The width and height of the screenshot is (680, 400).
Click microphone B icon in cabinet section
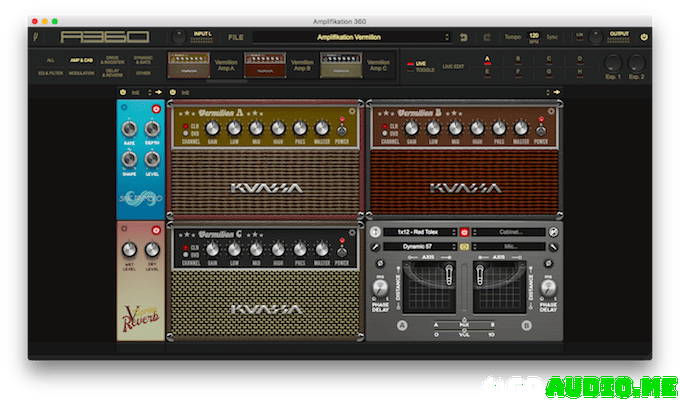pos(553,247)
